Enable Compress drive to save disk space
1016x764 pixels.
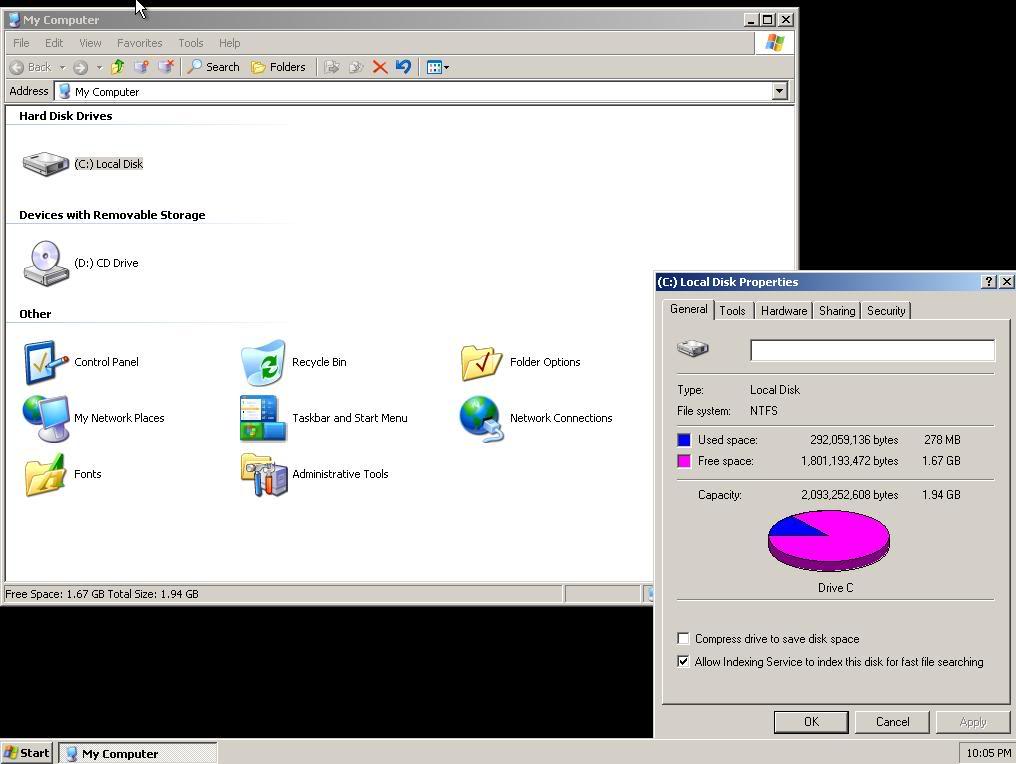(x=684, y=638)
